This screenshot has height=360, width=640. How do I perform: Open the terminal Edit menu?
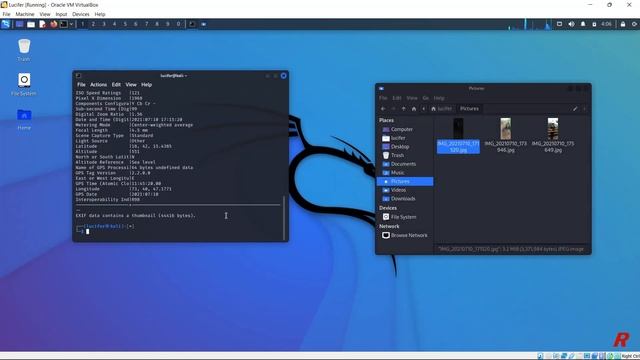116,84
